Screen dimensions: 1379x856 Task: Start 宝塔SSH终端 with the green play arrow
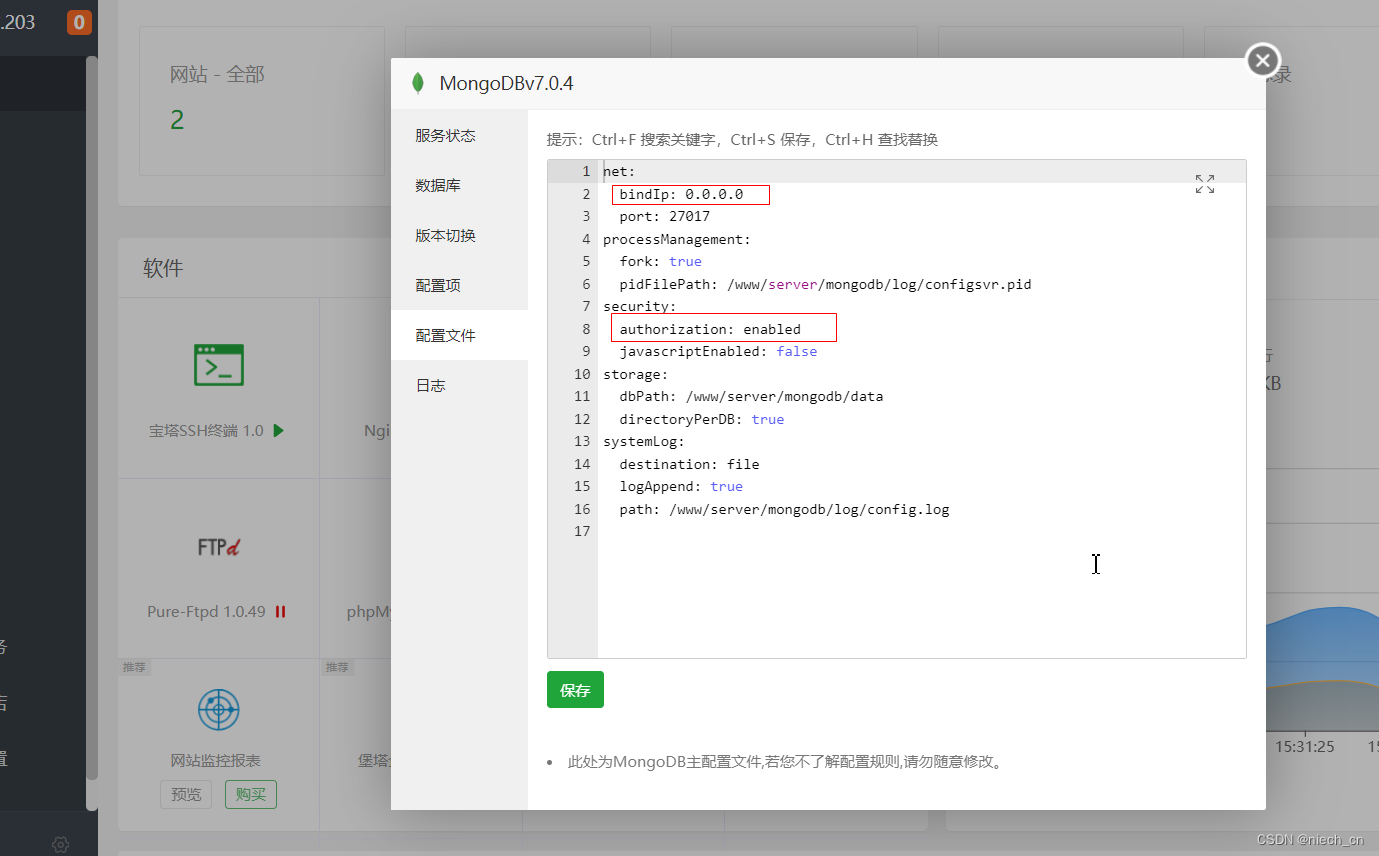click(x=279, y=430)
